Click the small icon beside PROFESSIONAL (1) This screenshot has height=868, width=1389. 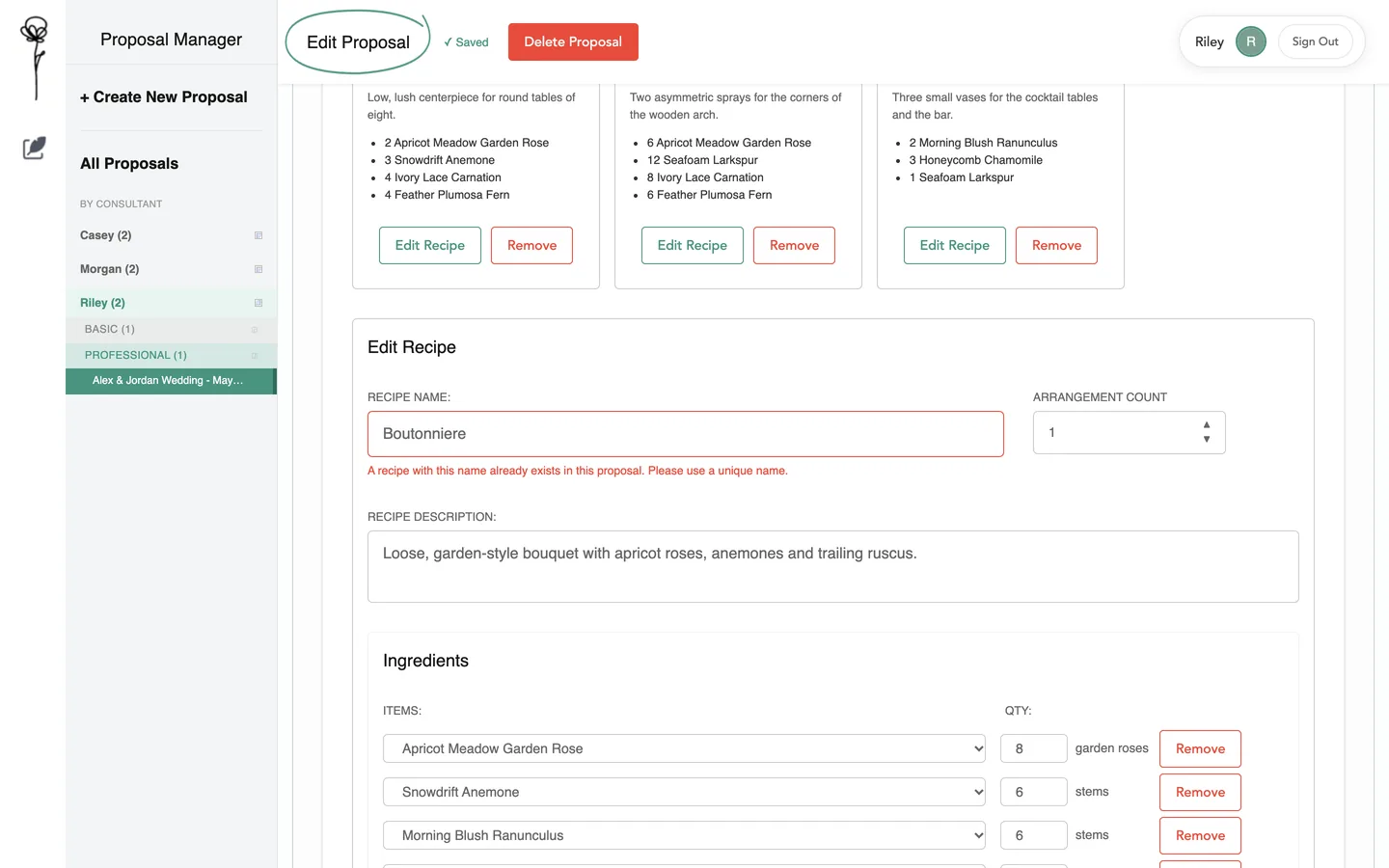[255, 356]
